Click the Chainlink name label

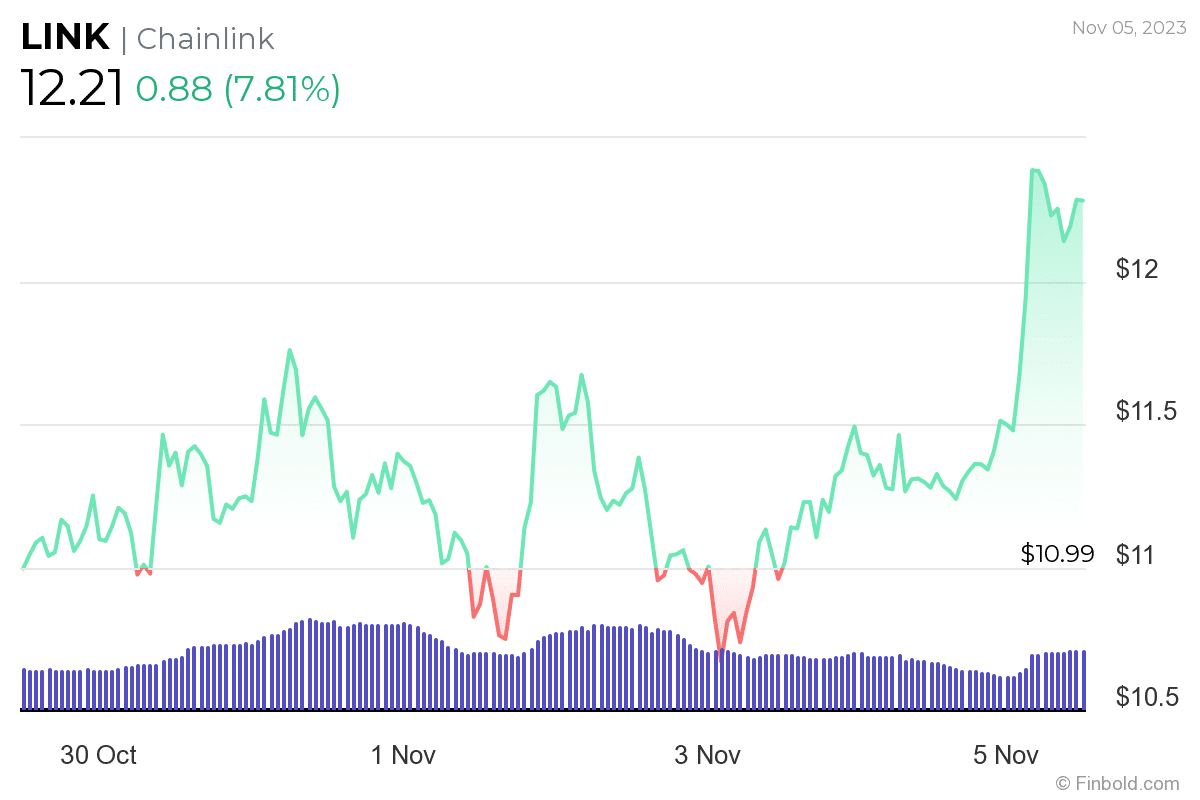205,39
